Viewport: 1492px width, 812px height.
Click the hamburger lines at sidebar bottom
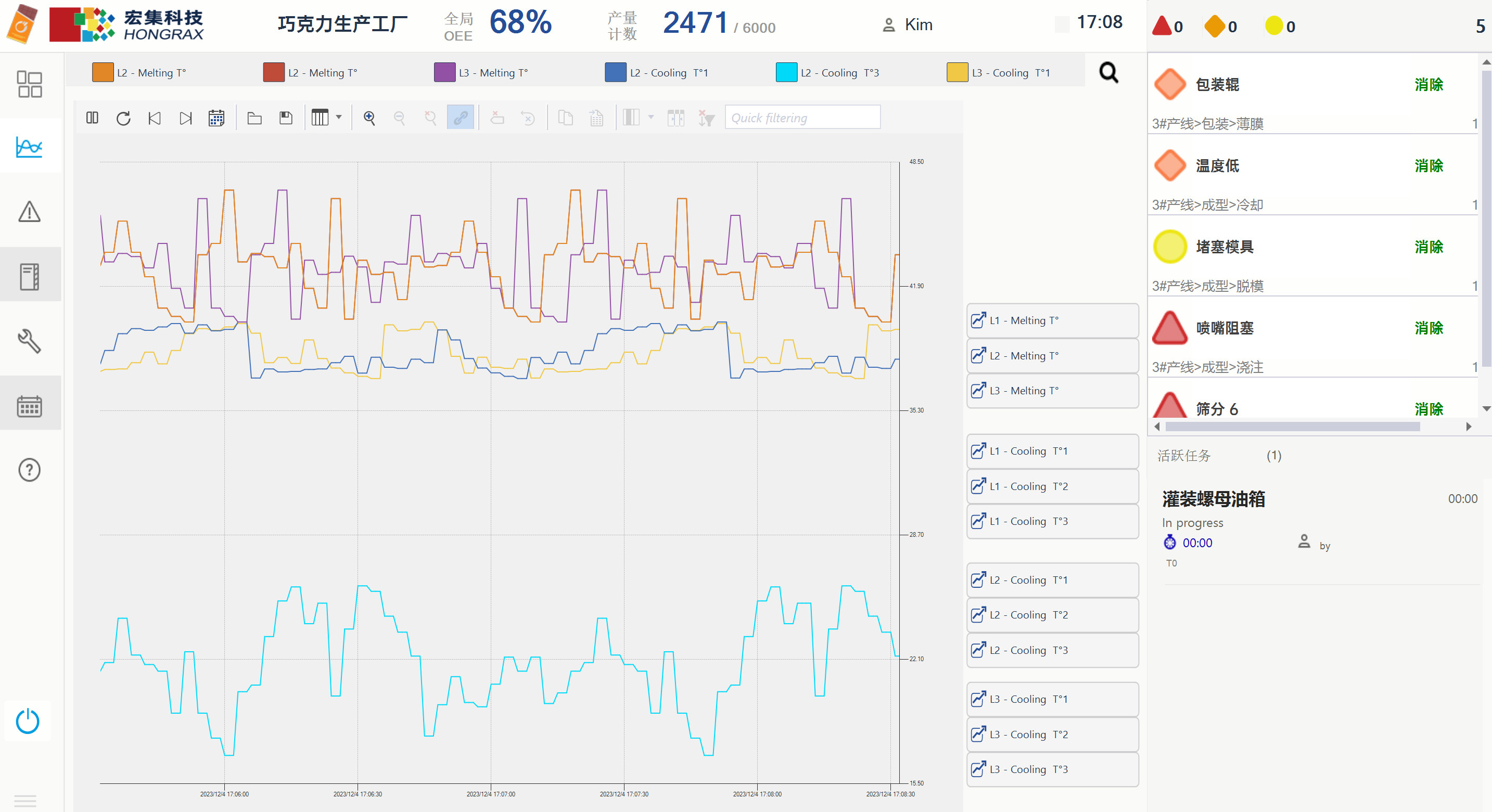(25, 801)
